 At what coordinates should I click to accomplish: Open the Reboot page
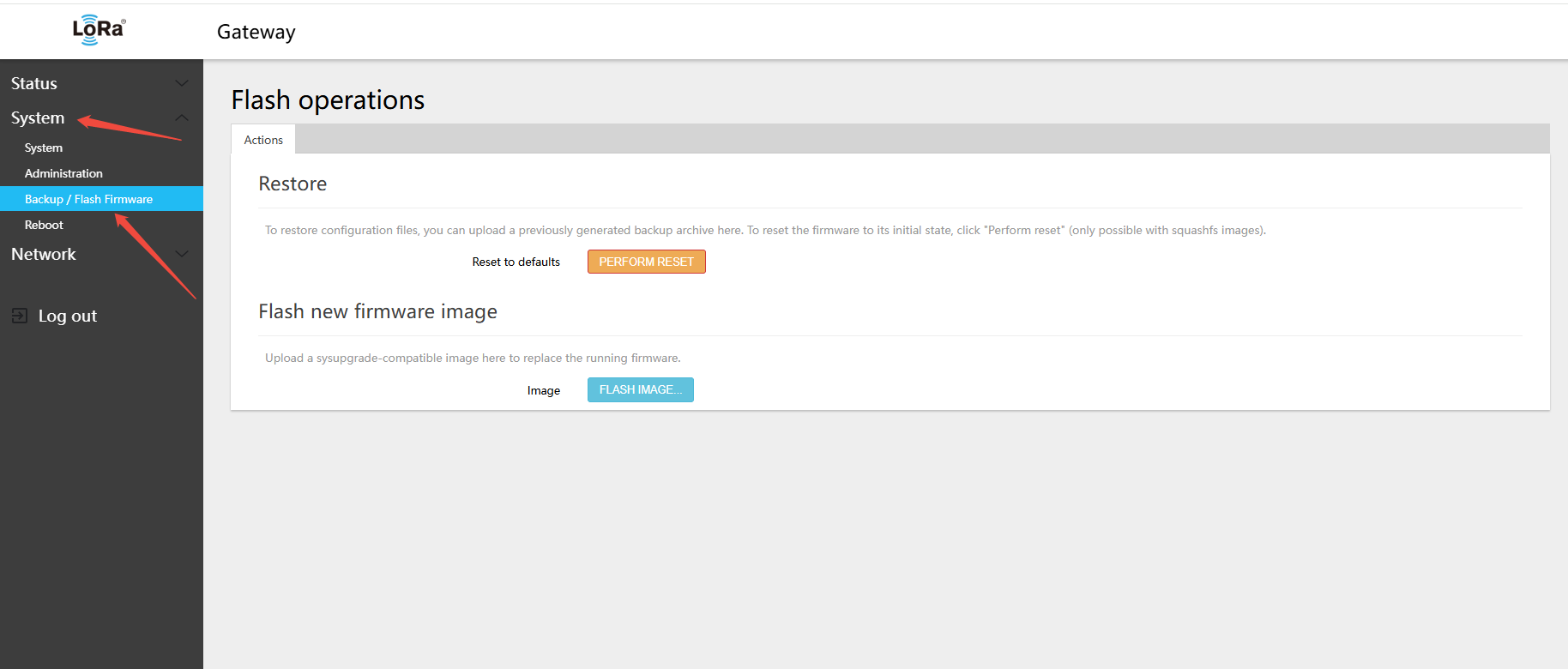44,225
